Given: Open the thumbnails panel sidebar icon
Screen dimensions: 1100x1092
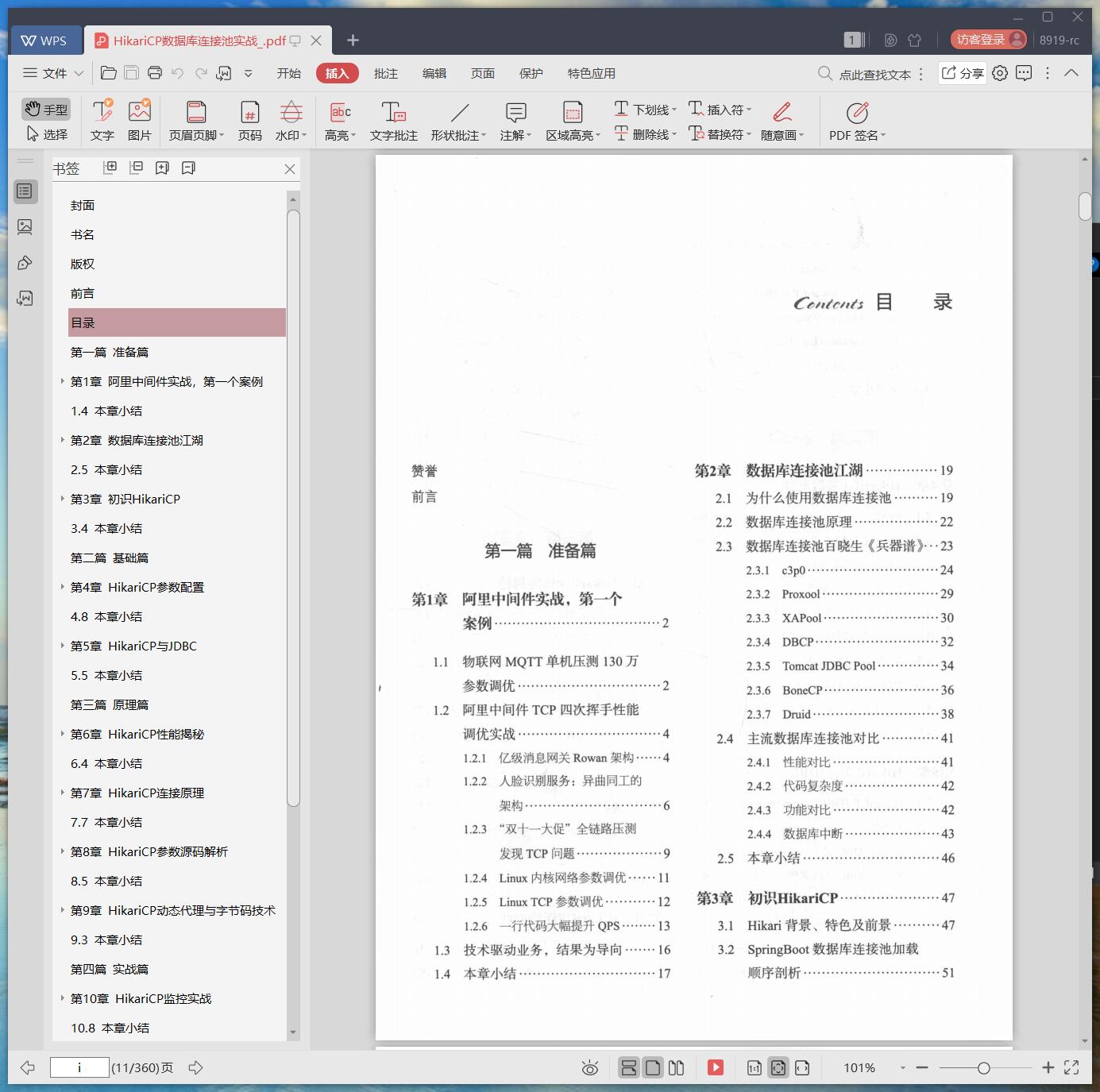Looking at the screenshot, I should coord(25,227).
